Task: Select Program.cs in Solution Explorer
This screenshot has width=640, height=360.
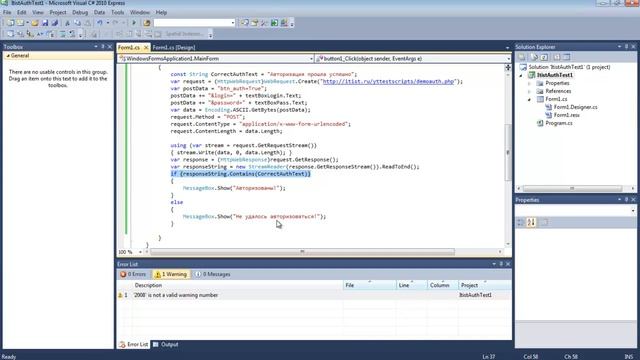Action: coord(558,123)
